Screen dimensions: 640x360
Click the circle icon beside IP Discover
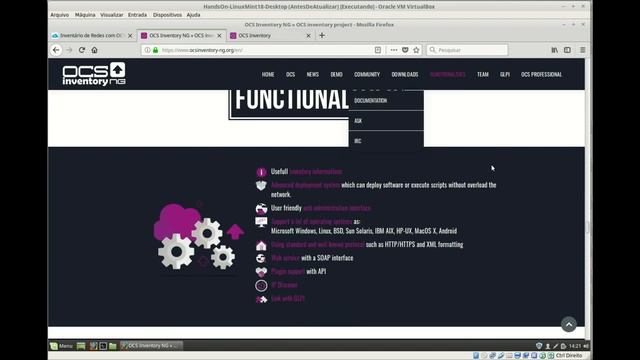261,285
